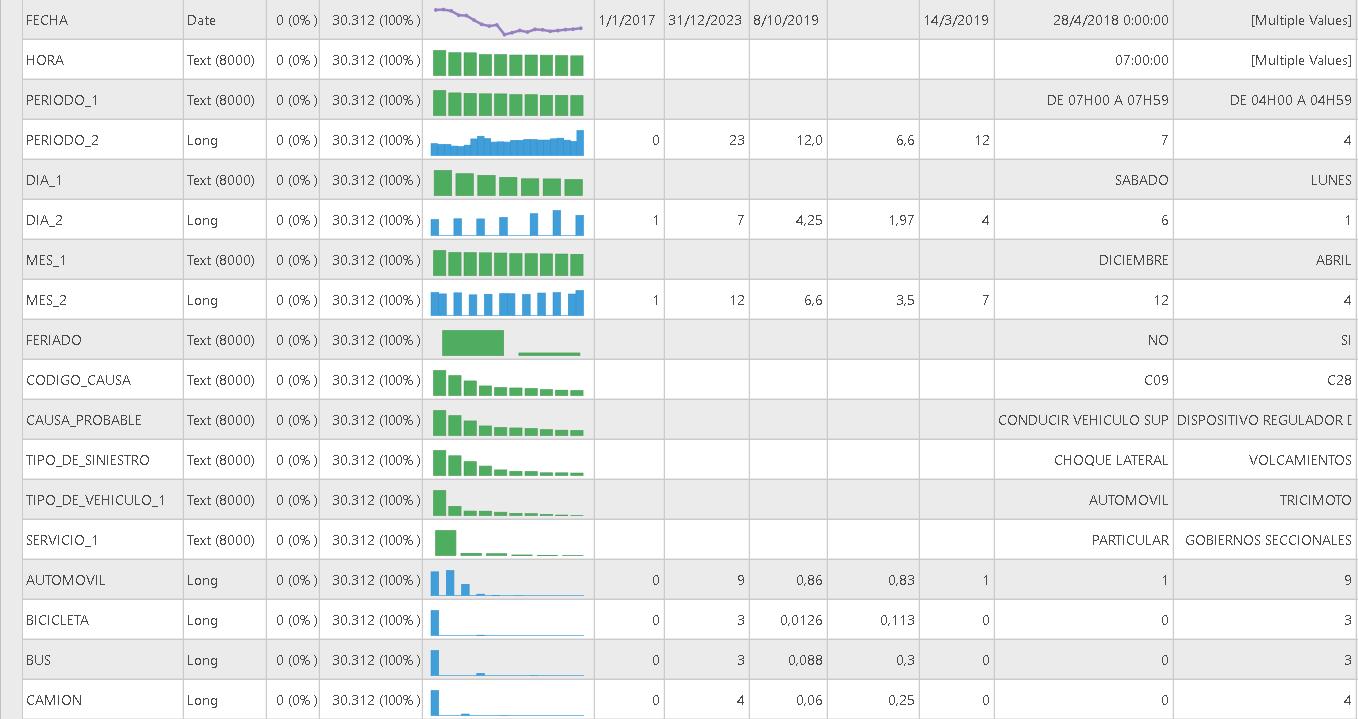The width and height of the screenshot is (1358, 719).
Task: Click the CONDUCIR VEHICULO SUP cell
Action: [x=1083, y=420]
